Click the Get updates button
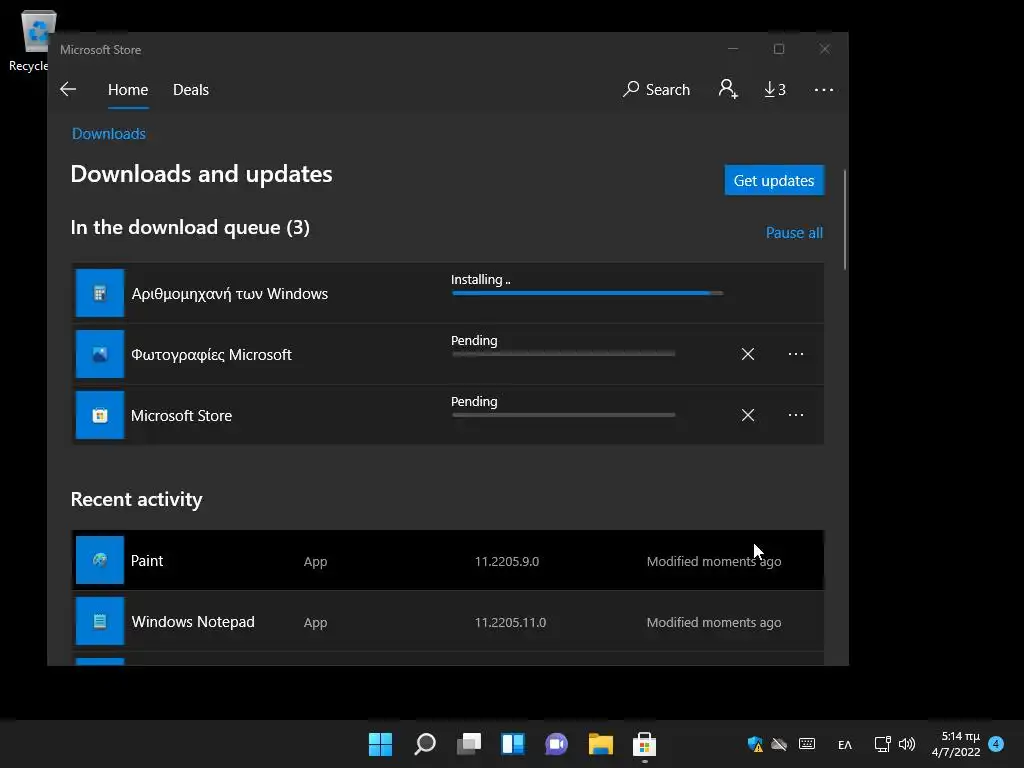Image resolution: width=1024 pixels, height=768 pixels. pos(774,180)
